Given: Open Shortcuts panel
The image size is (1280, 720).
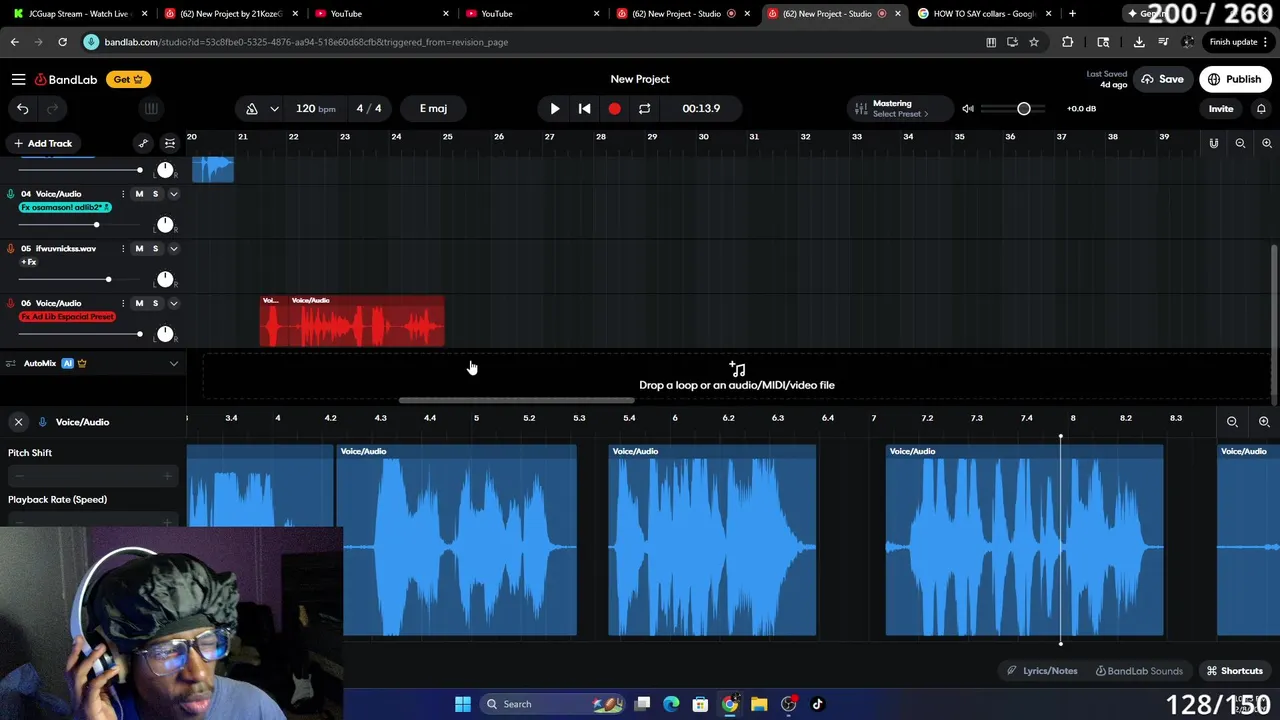Looking at the screenshot, I should pyautogui.click(x=1235, y=671).
